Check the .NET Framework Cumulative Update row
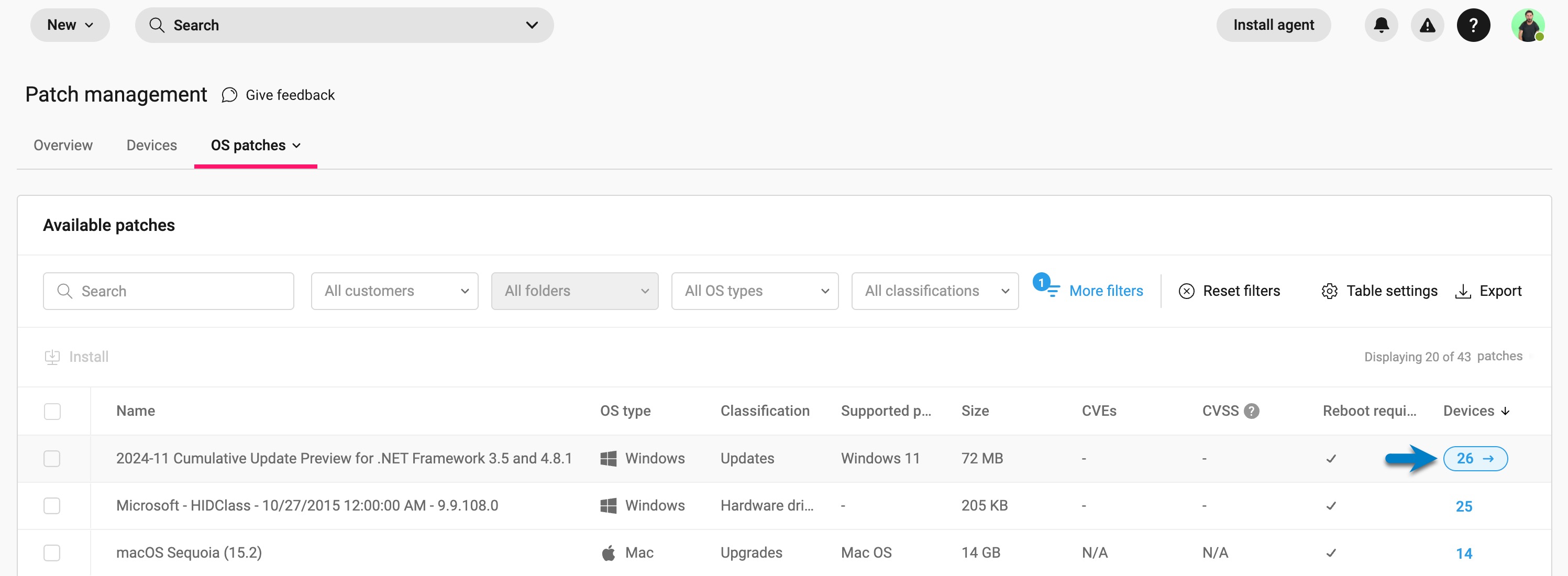Image resolution: width=1568 pixels, height=576 pixels. 52,459
